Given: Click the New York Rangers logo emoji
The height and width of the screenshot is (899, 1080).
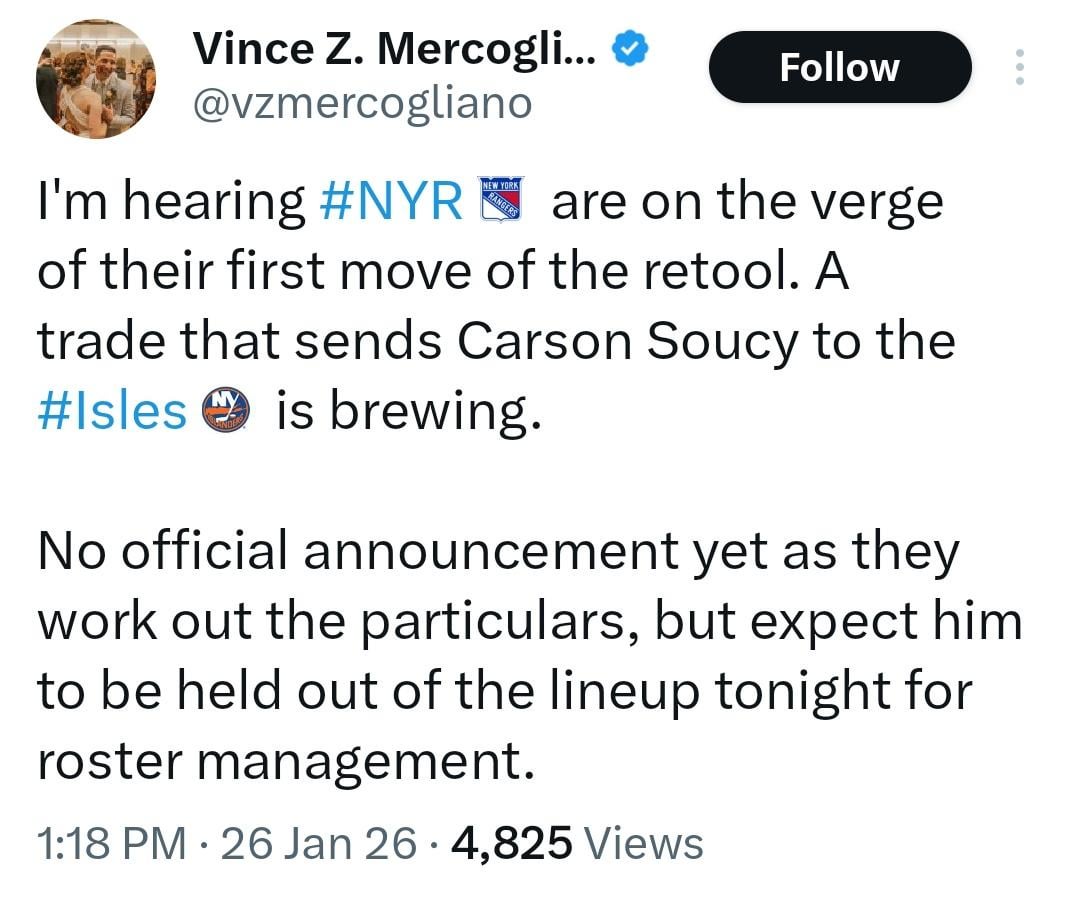Looking at the screenshot, I should 501,197.
